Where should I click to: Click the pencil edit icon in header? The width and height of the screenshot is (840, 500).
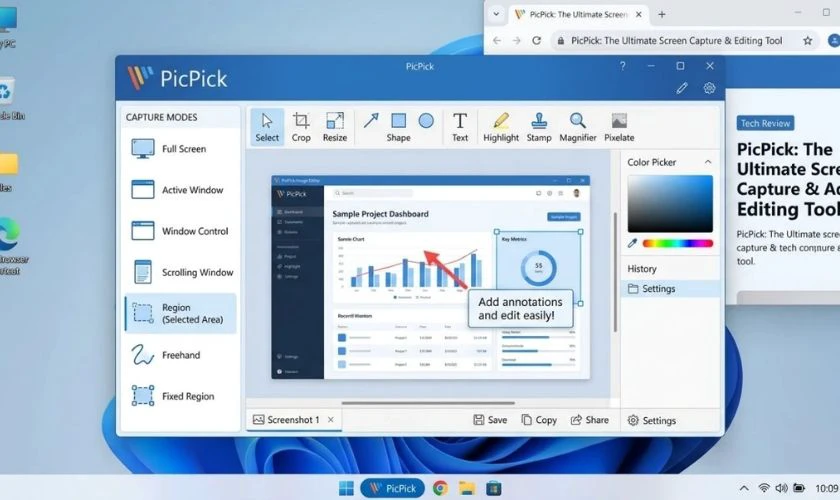[681, 88]
